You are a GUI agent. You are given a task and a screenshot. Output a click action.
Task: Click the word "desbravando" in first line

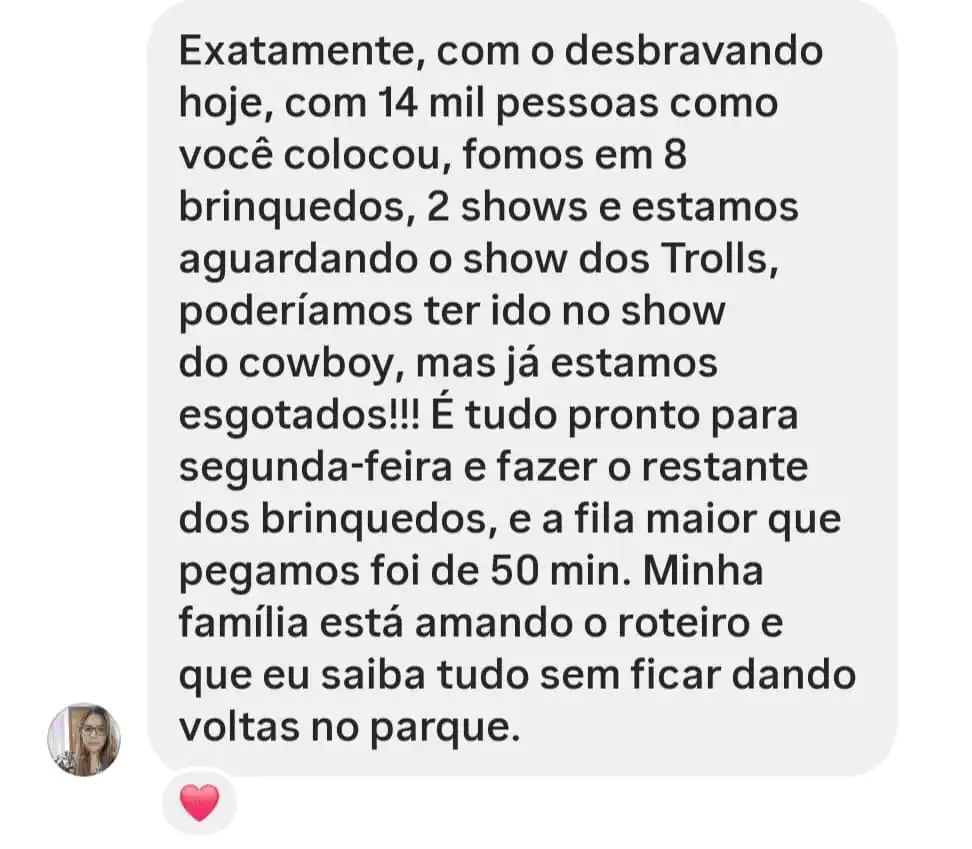[693, 50]
